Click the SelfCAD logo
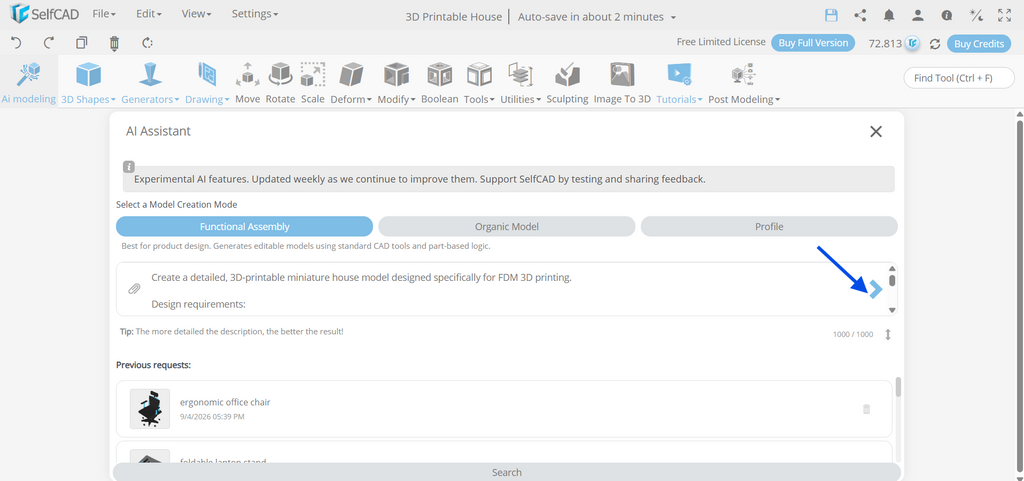 [44, 13]
